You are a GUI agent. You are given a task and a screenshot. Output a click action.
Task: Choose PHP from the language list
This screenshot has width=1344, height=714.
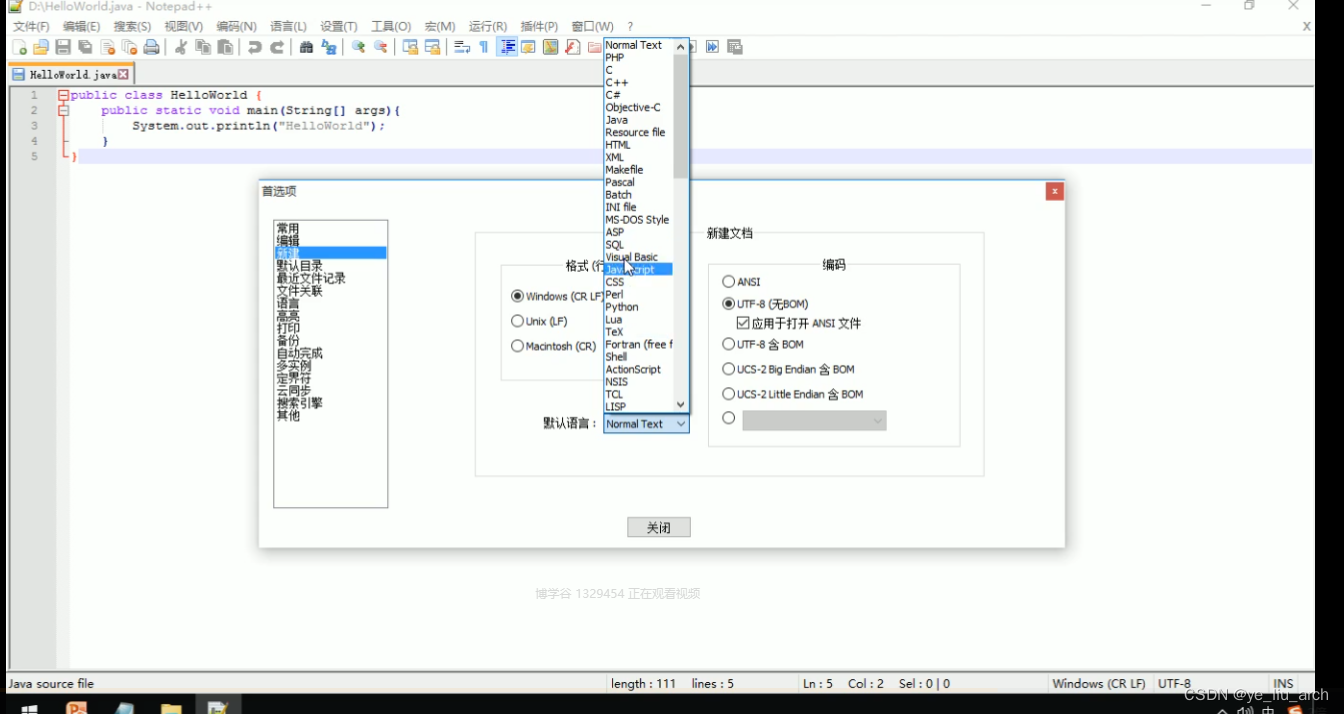pyautogui.click(x=639, y=57)
